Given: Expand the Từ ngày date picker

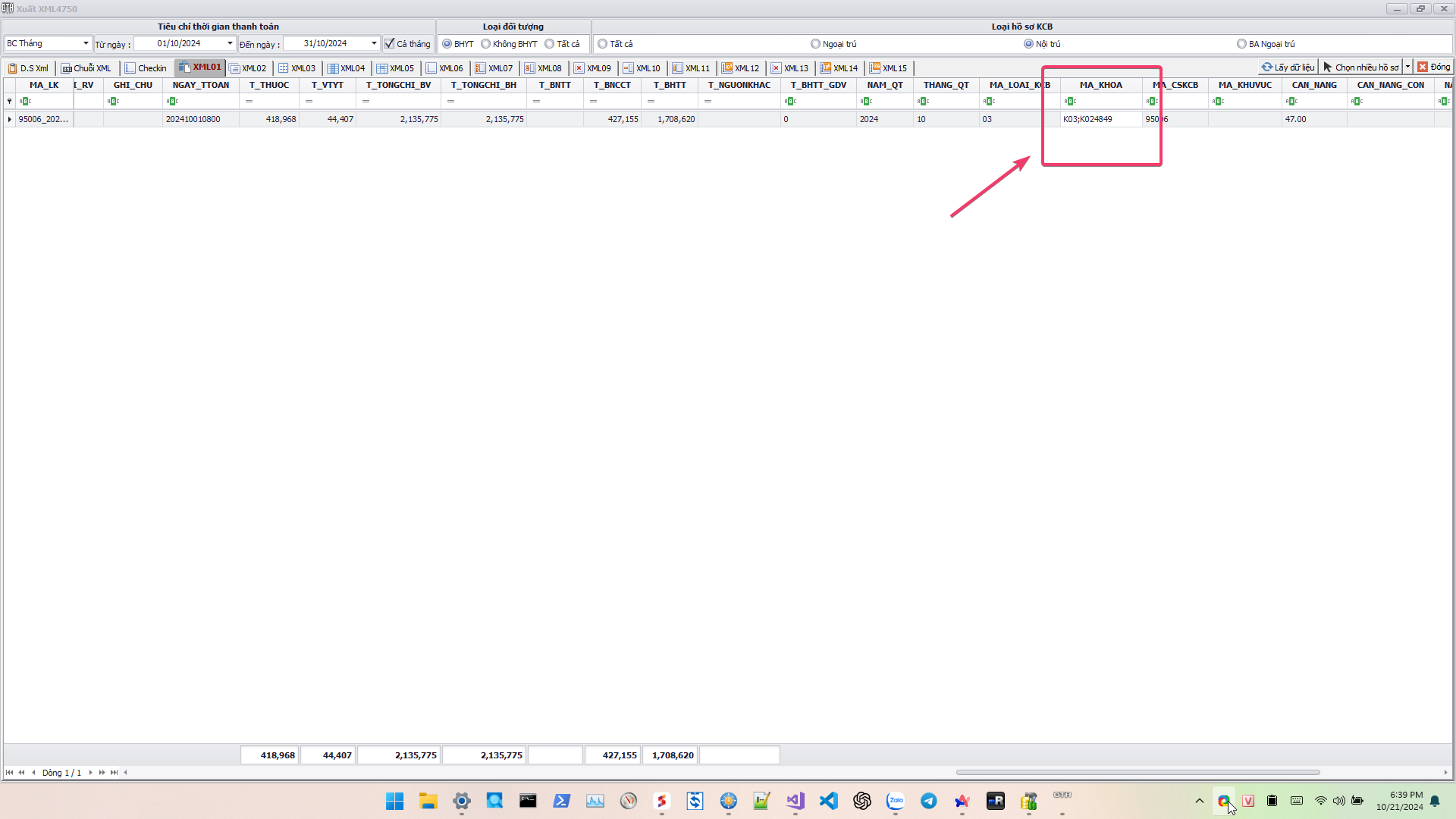Looking at the screenshot, I should pyautogui.click(x=230, y=43).
